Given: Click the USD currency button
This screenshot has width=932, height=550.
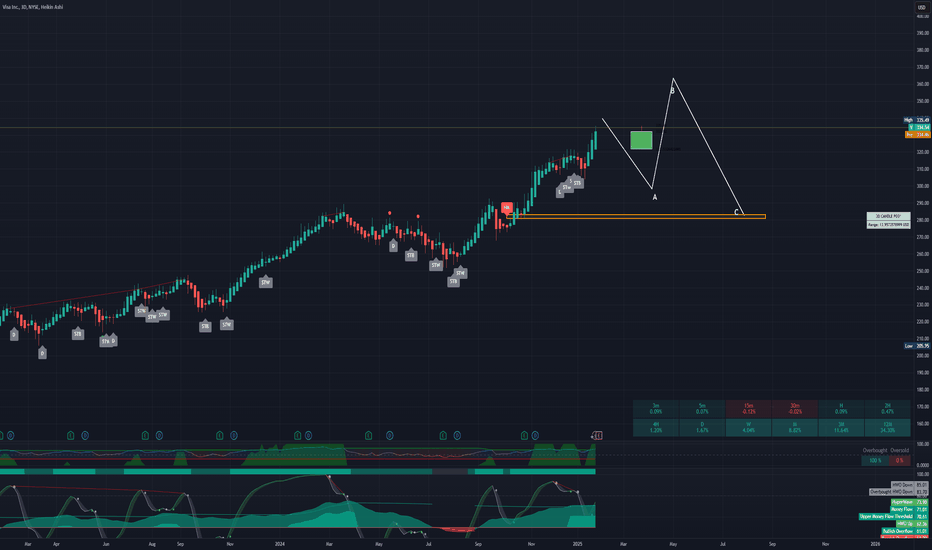Looking at the screenshot, I should (x=921, y=7).
